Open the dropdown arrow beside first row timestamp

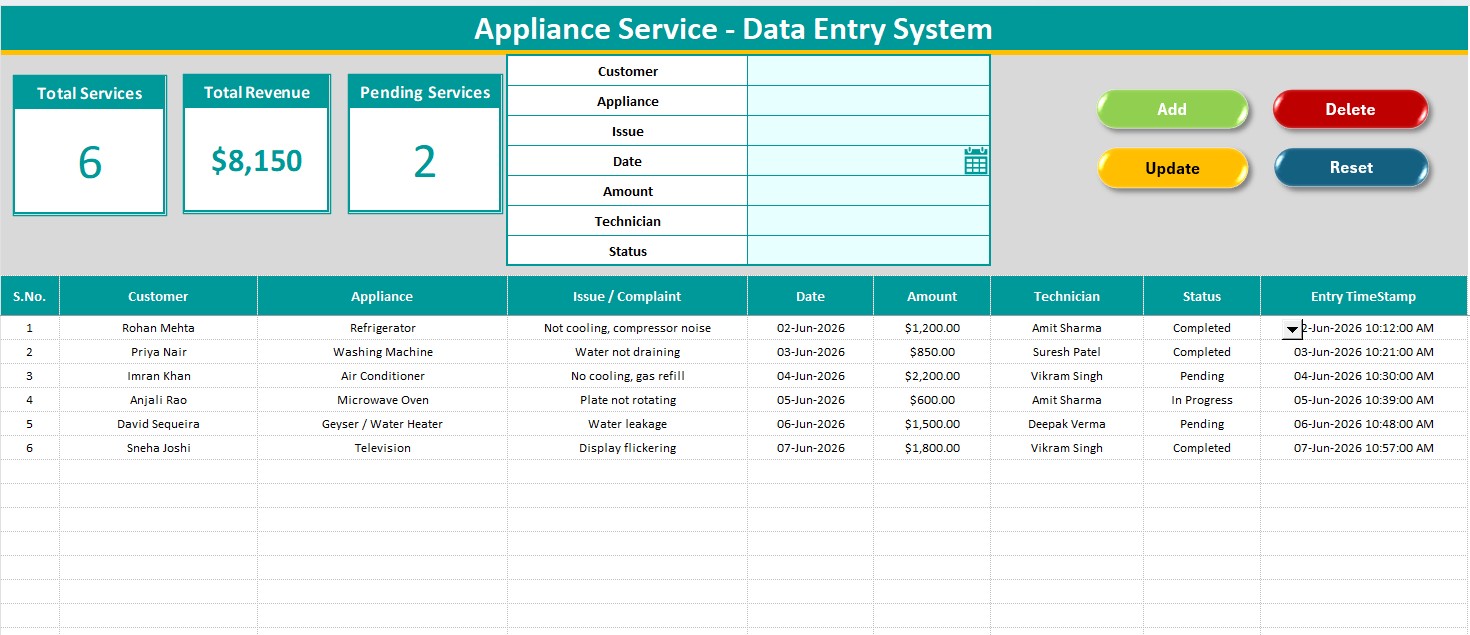tap(1292, 329)
